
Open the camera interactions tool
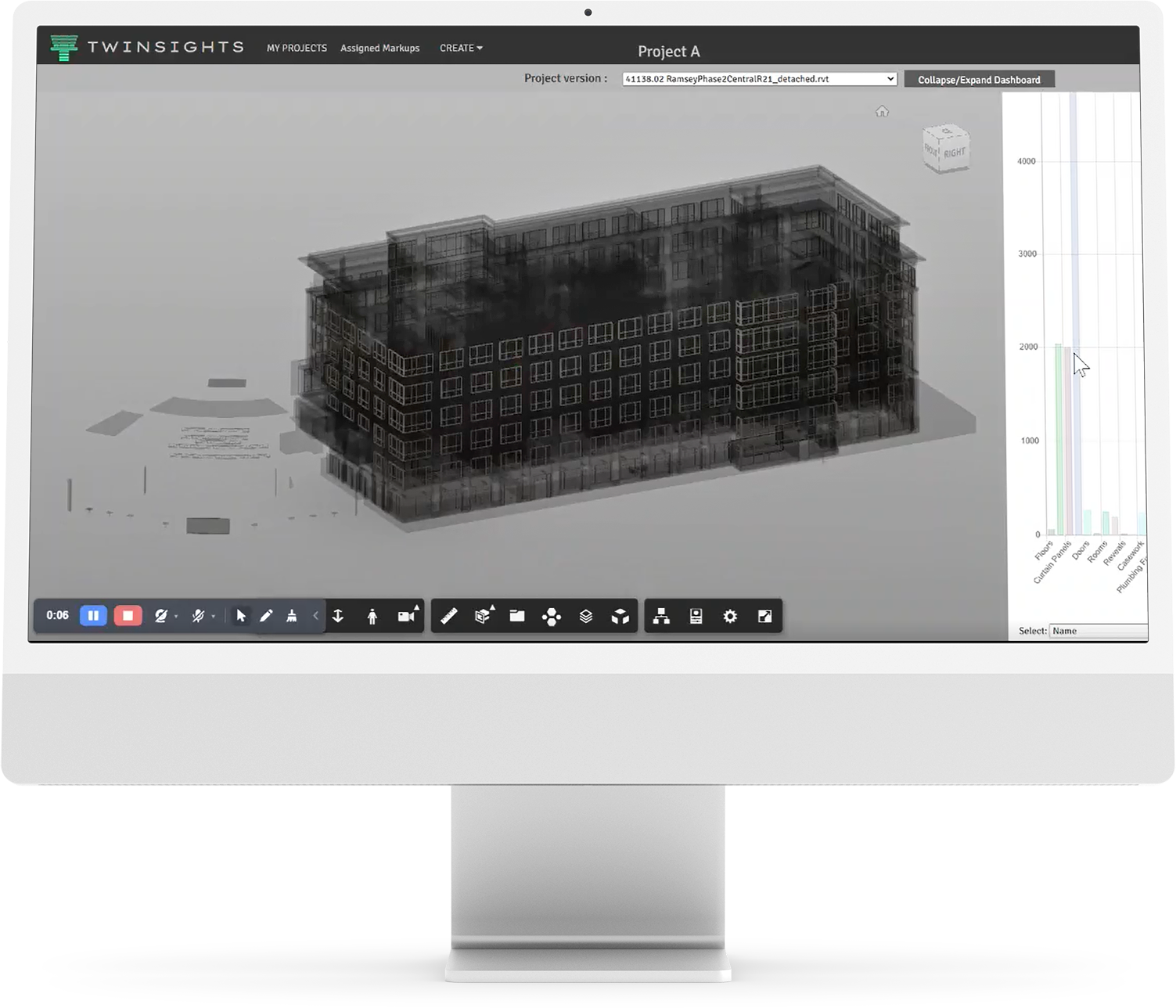coord(407,616)
